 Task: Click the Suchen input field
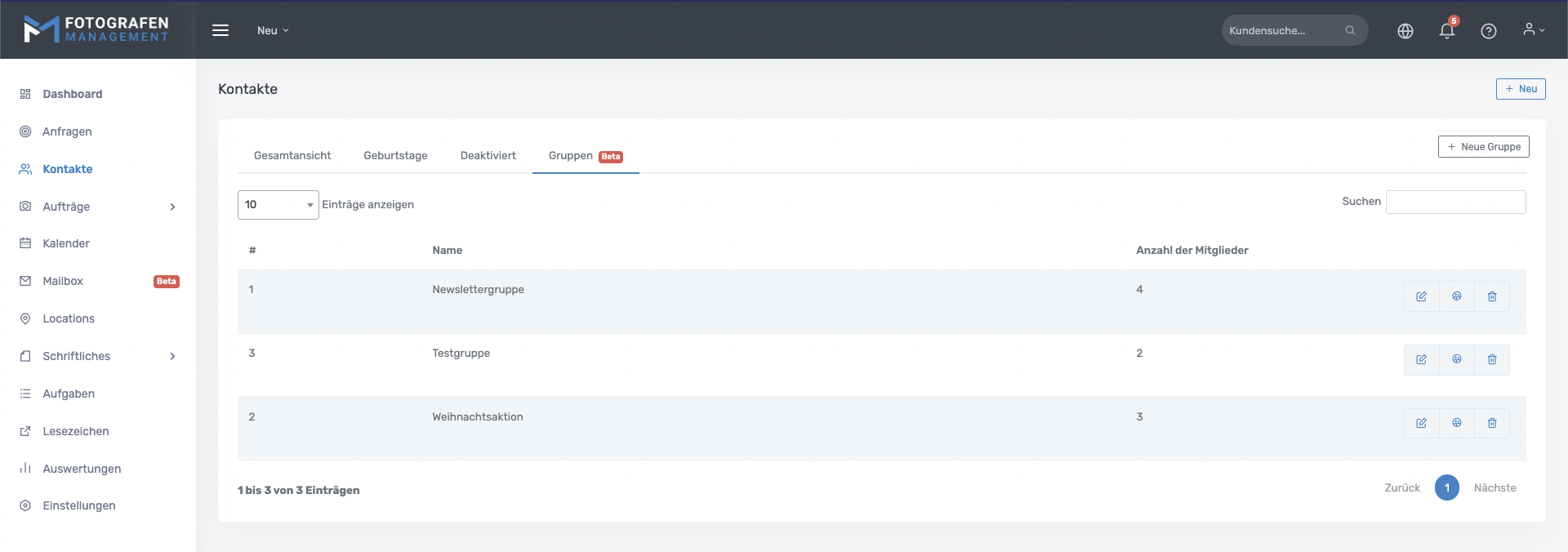(x=1455, y=202)
